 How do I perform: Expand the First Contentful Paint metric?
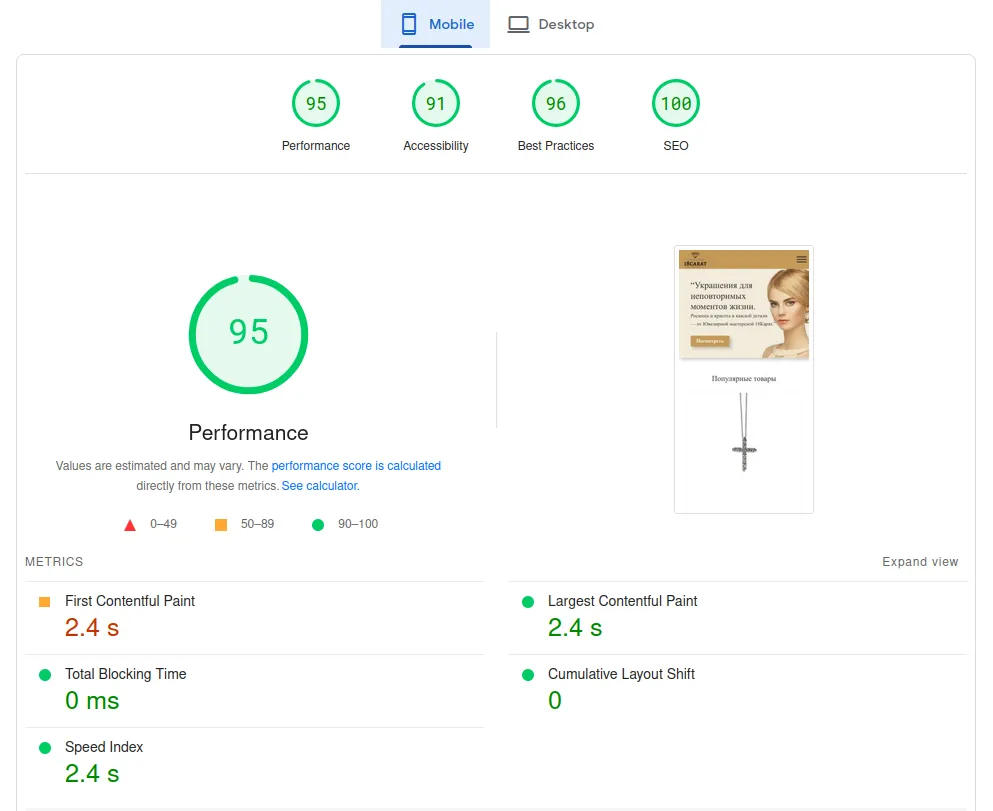255,617
